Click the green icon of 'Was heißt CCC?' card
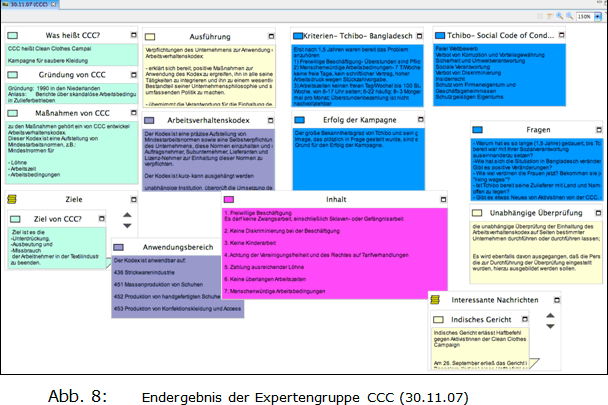 [x=12, y=35]
